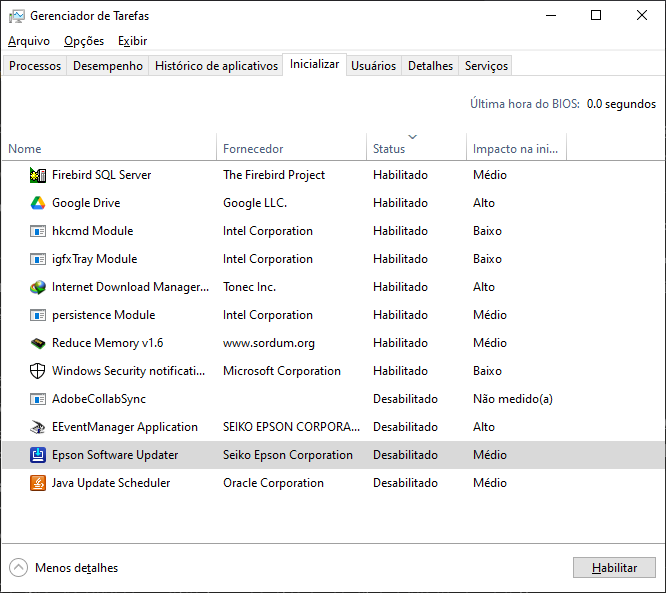Click Baixo impact in igfxTray Module row

(x=487, y=259)
